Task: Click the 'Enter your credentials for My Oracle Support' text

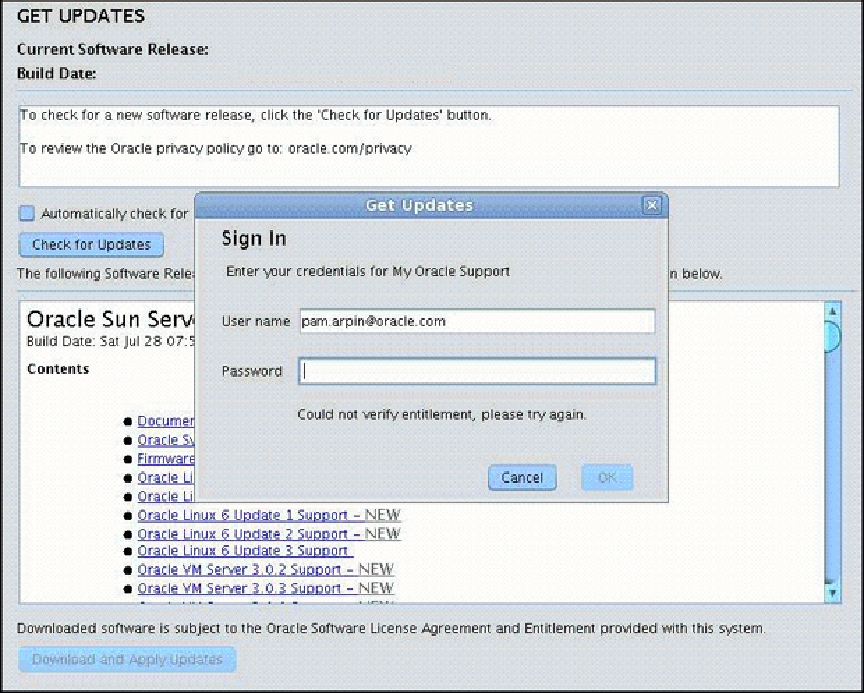Action: (x=368, y=271)
